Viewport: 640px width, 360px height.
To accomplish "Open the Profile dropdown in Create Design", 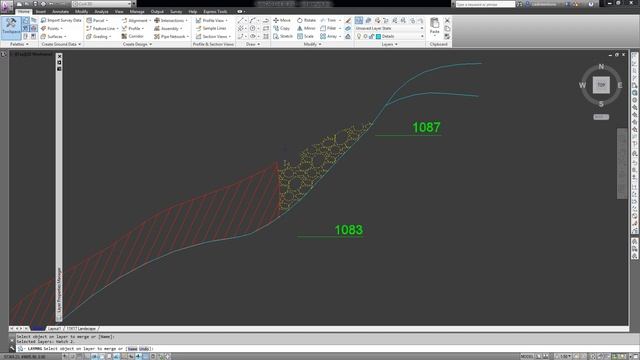I will click(x=133, y=28).
